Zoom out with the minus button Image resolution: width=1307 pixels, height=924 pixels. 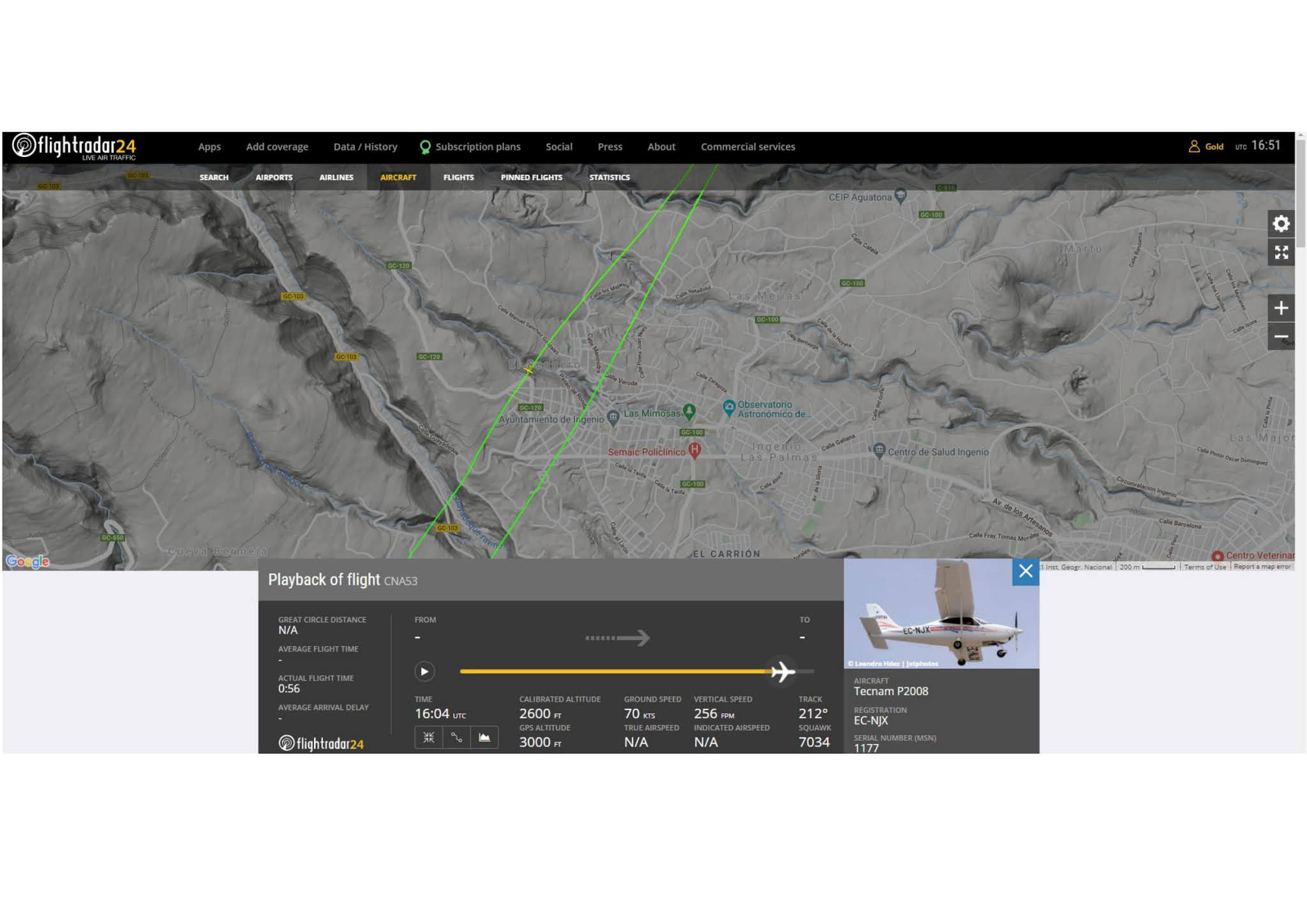point(1280,337)
